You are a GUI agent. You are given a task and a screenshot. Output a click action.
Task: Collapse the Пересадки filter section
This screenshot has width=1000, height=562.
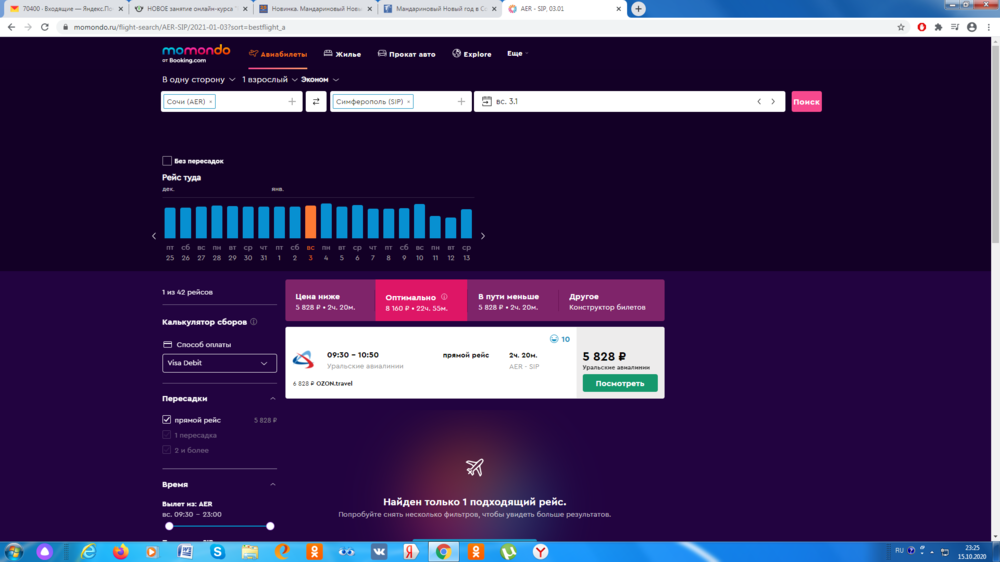pos(273,398)
